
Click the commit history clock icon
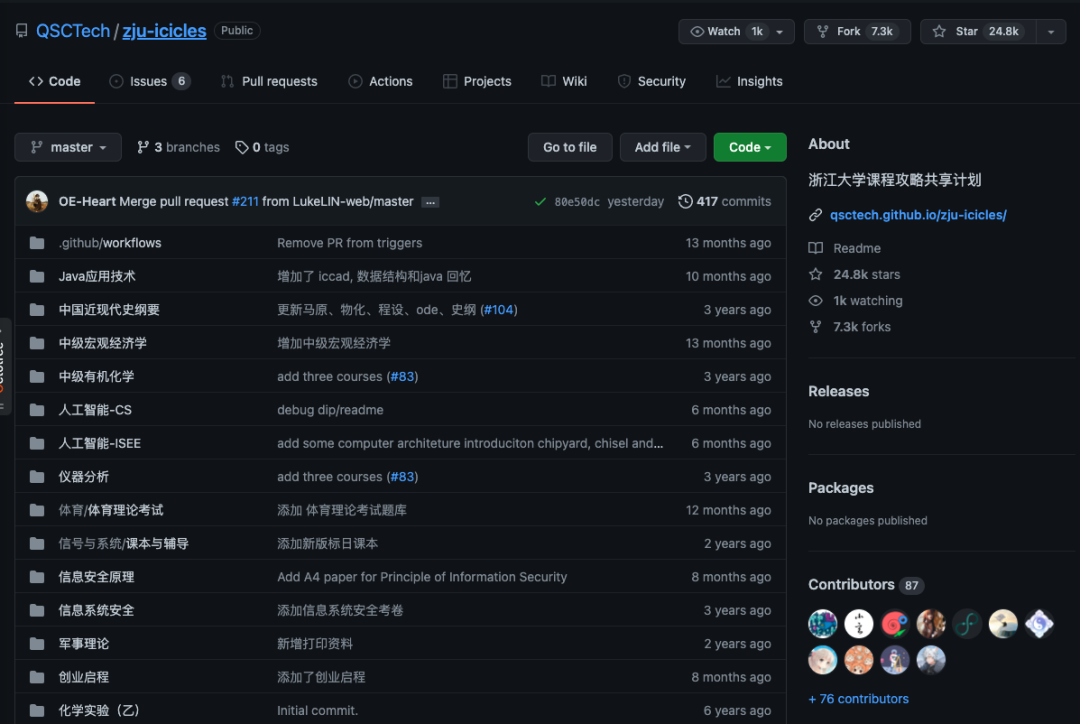[x=685, y=201]
